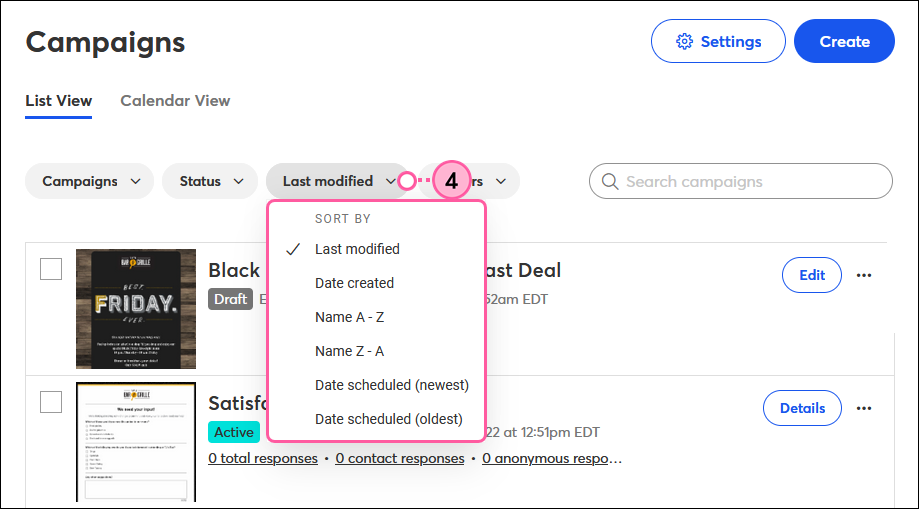919x509 pixels.
Task: Check the Black Friday campaign checkbox
Action: tap(51, 269)
